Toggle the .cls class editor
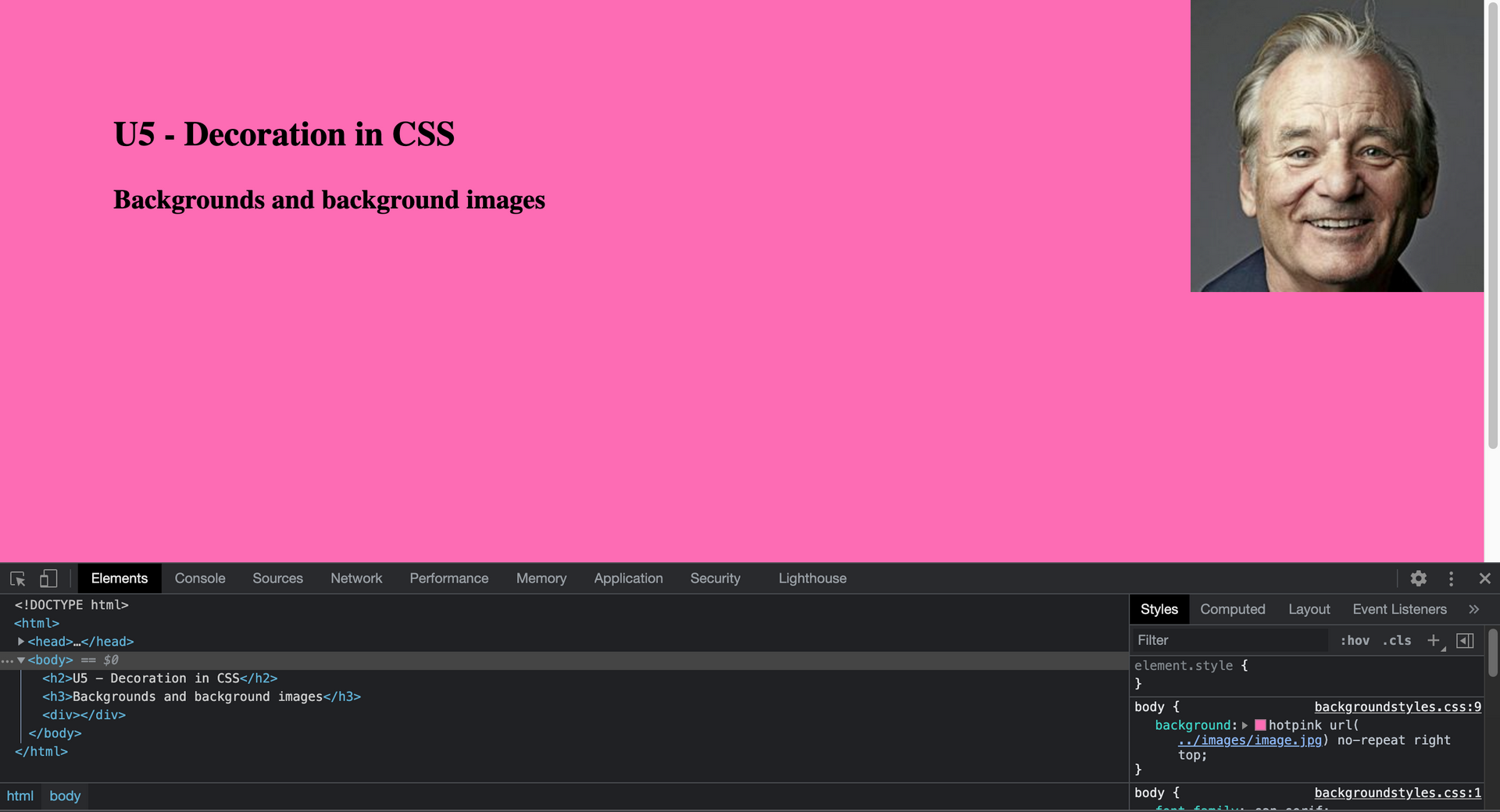Screen dimensions: 1500x812 pyautogui.click(x=1397, y=640)
